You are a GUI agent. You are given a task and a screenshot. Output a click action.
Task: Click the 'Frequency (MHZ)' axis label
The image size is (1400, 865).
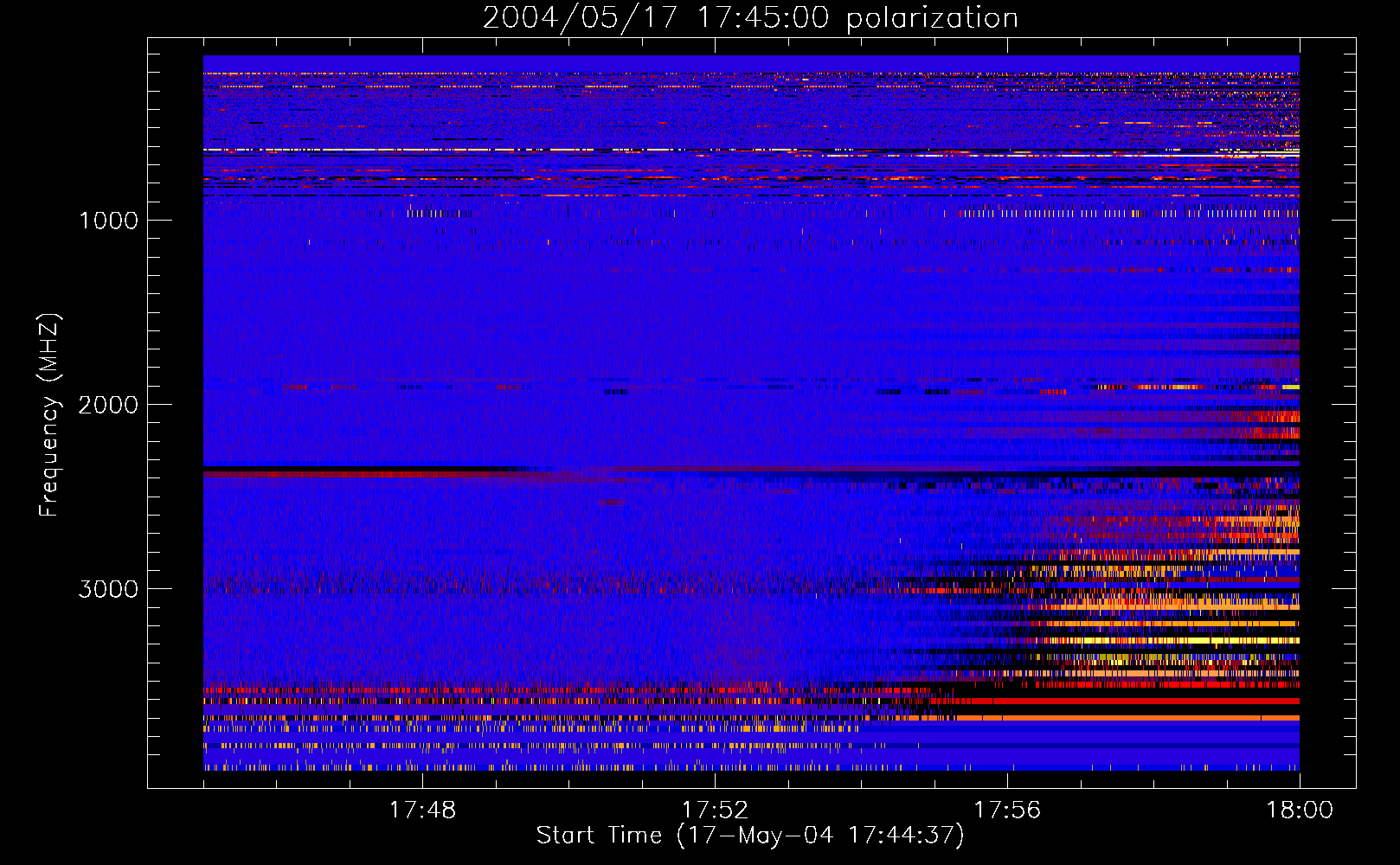point(49,415)
